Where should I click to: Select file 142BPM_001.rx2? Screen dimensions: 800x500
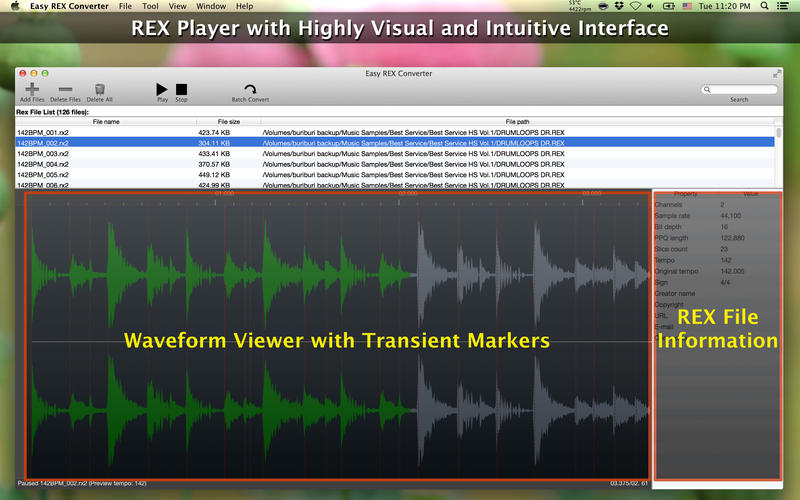tap(43, 133)
